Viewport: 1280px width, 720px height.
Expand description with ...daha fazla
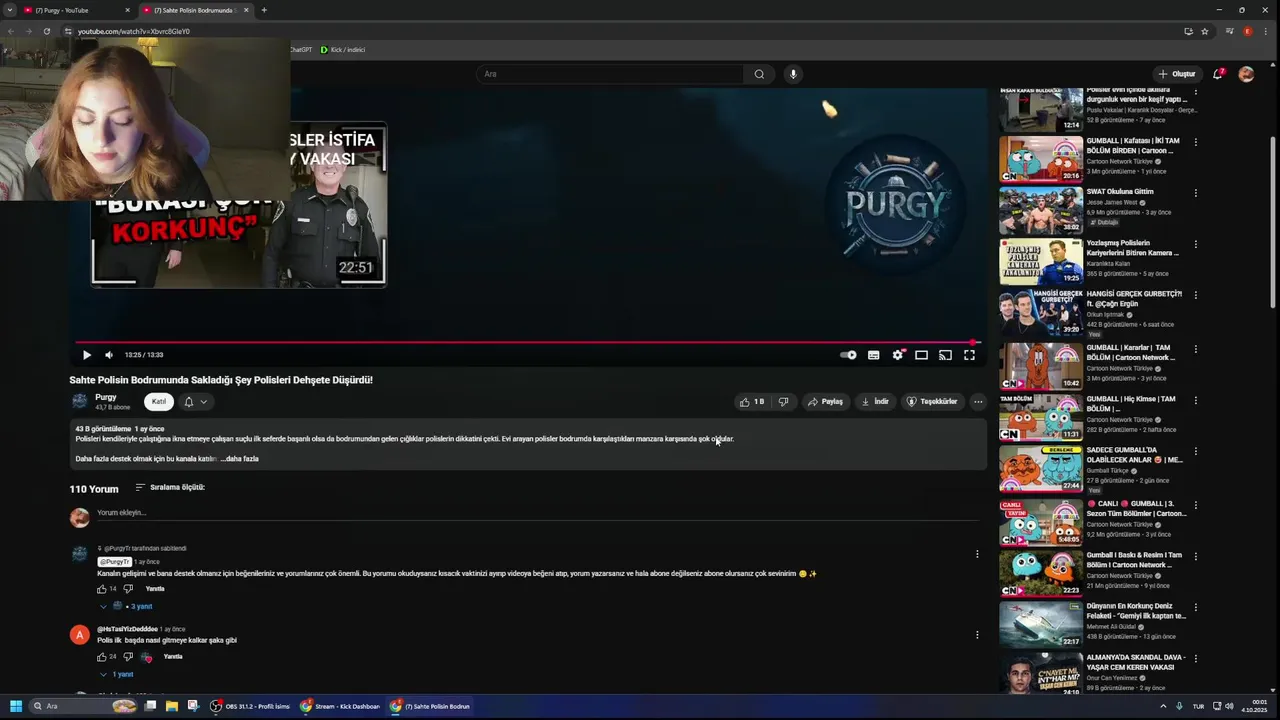tap(240, 459)
